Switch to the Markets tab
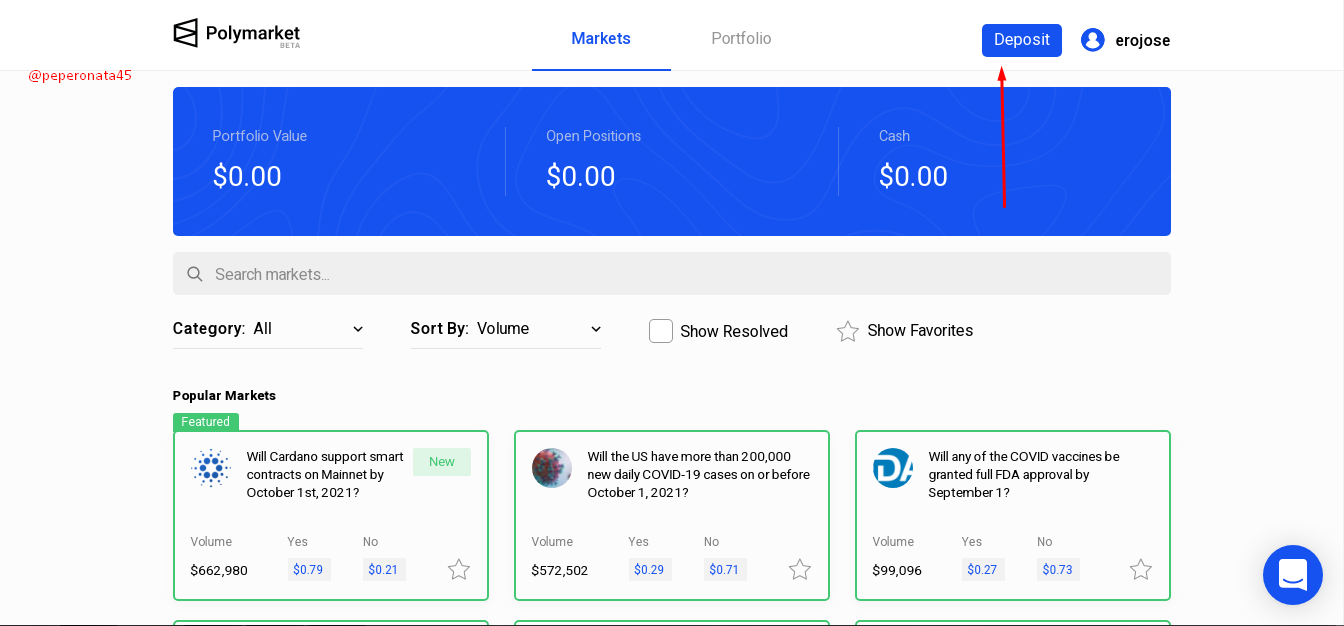 (x=601, y=38)
